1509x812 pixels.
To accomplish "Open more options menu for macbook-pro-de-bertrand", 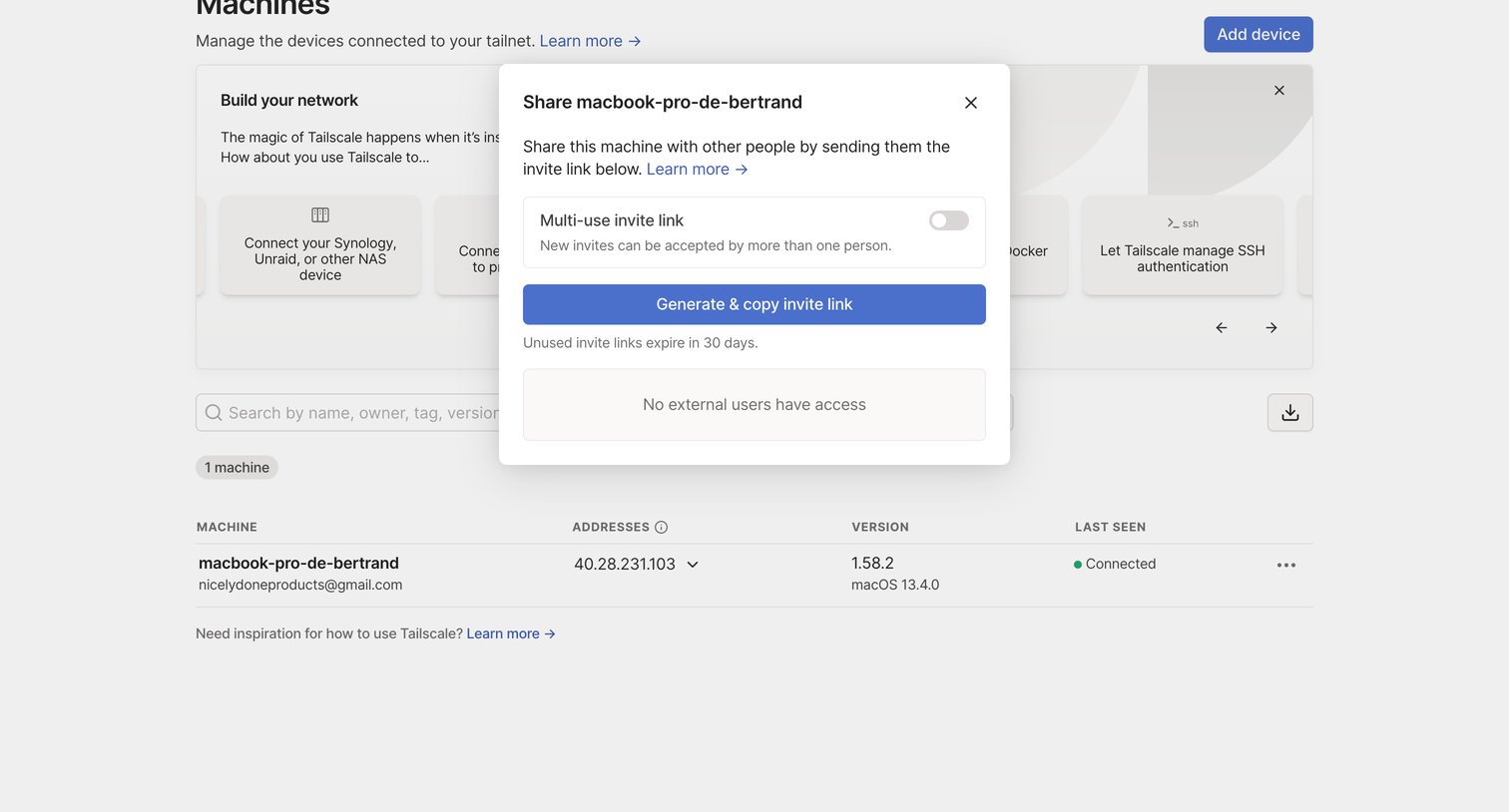I will tap(1286, 566).
